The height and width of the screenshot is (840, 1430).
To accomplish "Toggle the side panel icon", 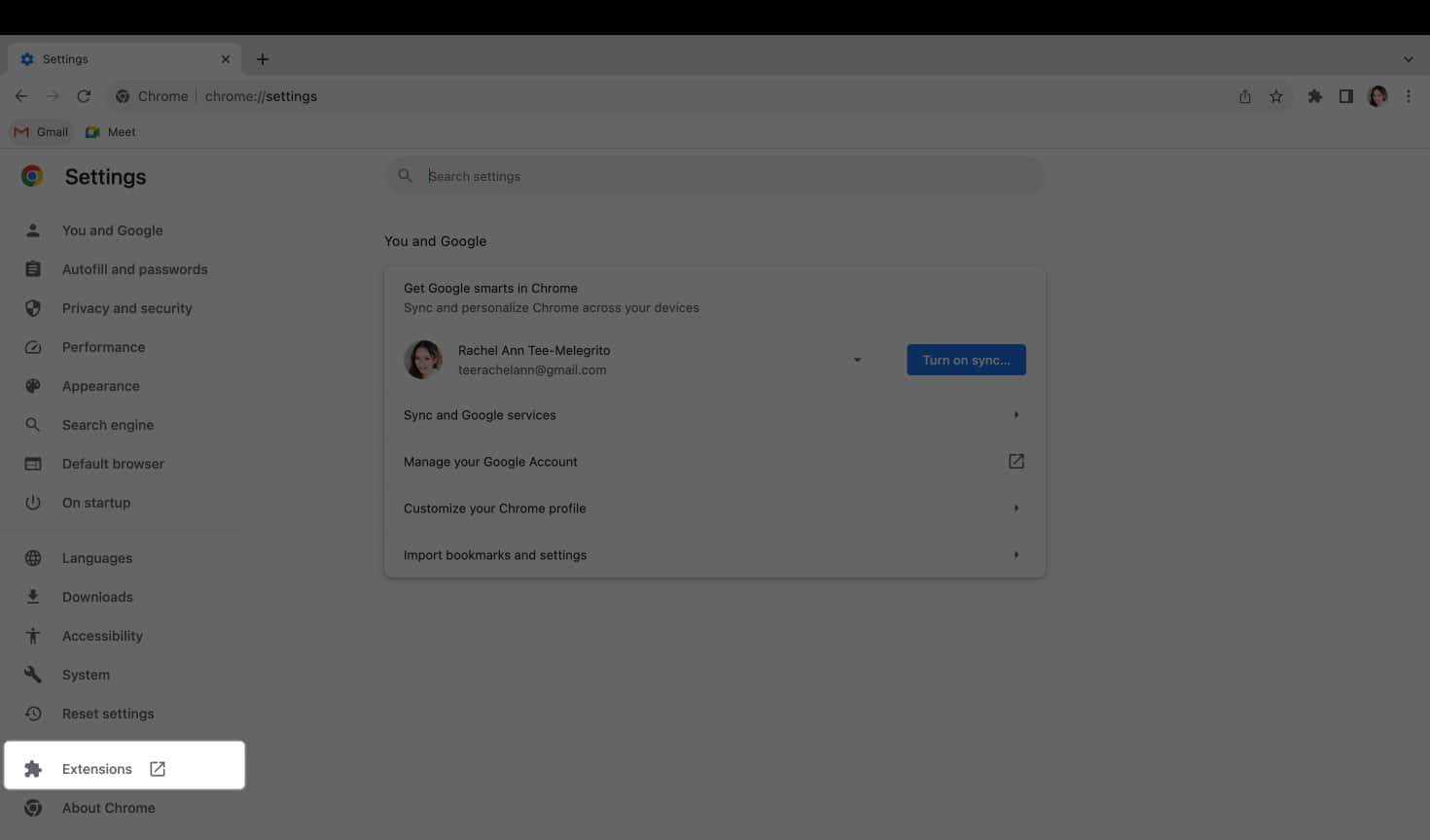I will [x=1346, y=96].
